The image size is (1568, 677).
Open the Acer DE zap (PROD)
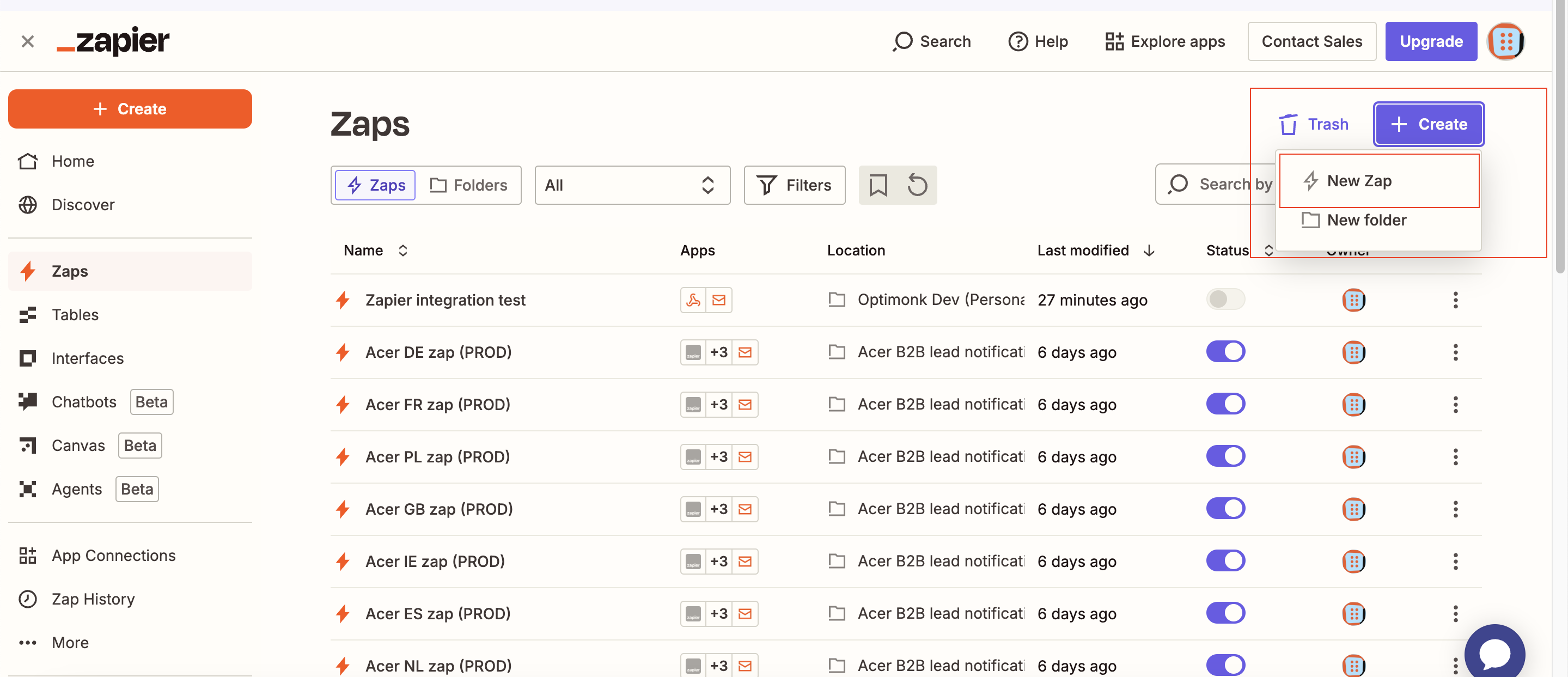click(438, 352)
